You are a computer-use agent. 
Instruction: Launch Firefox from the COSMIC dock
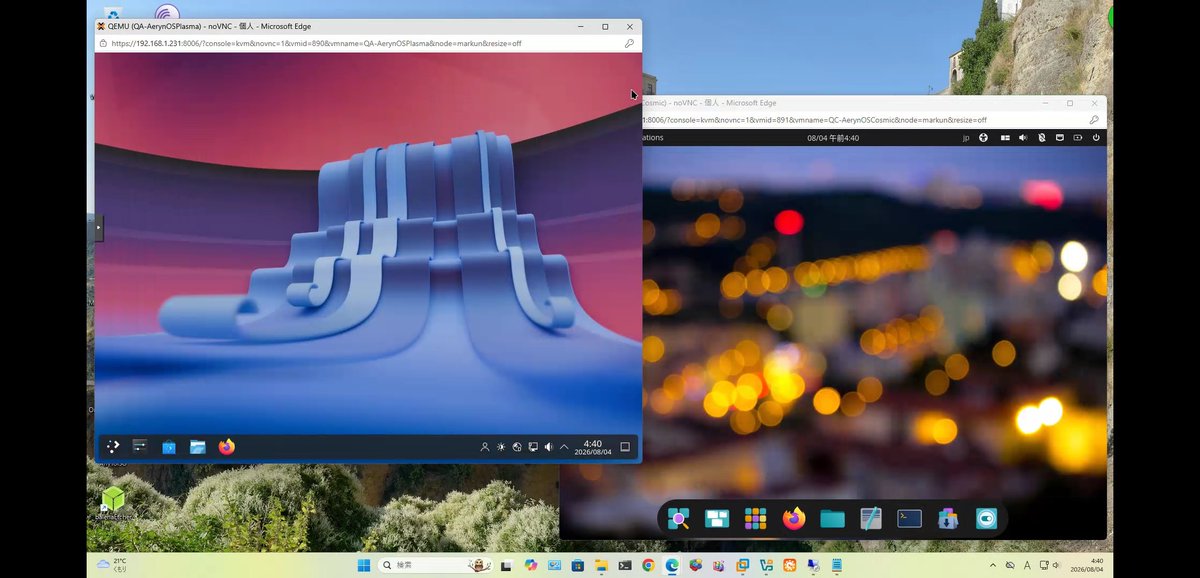click(794, 518)
